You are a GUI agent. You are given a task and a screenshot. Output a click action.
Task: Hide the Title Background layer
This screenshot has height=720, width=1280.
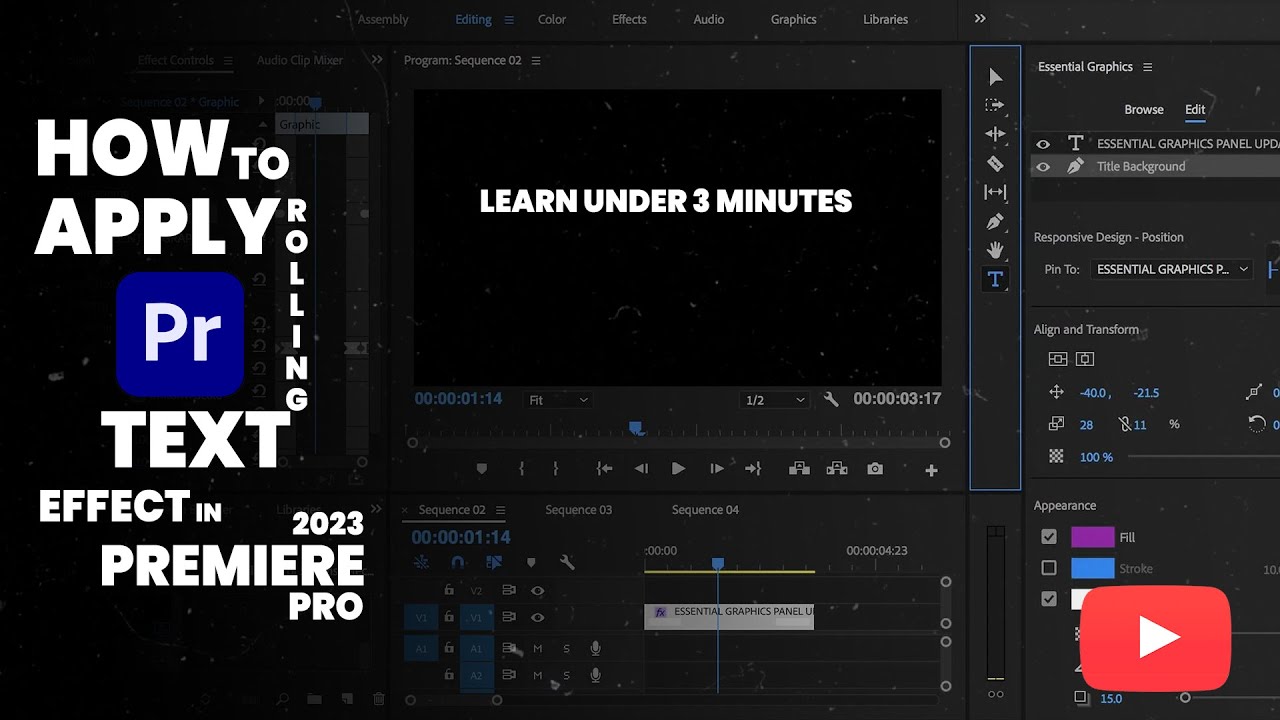coord(1044,167)
